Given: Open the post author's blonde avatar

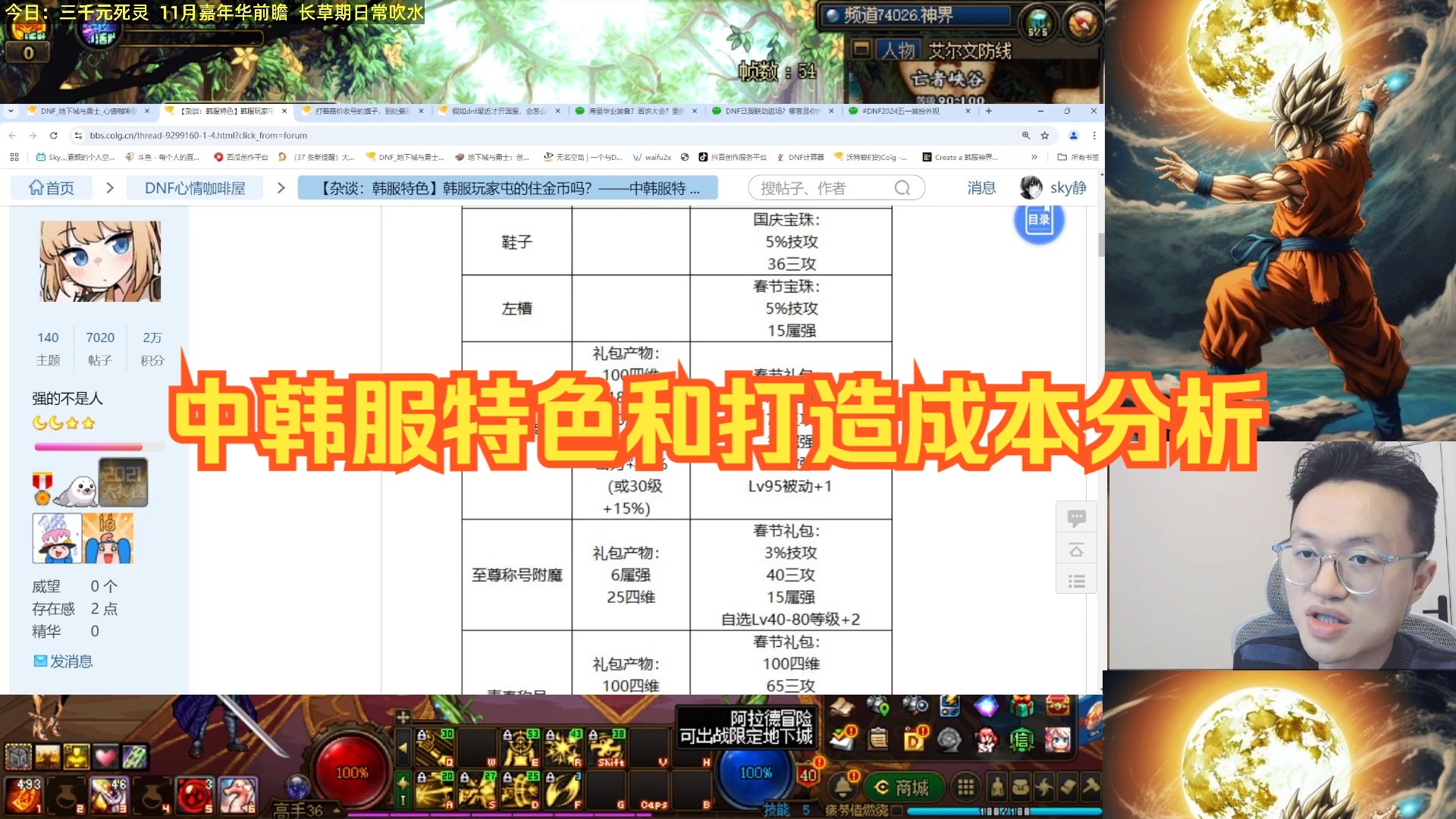Looking at the screenshot, I should click(x=100, y=262).
